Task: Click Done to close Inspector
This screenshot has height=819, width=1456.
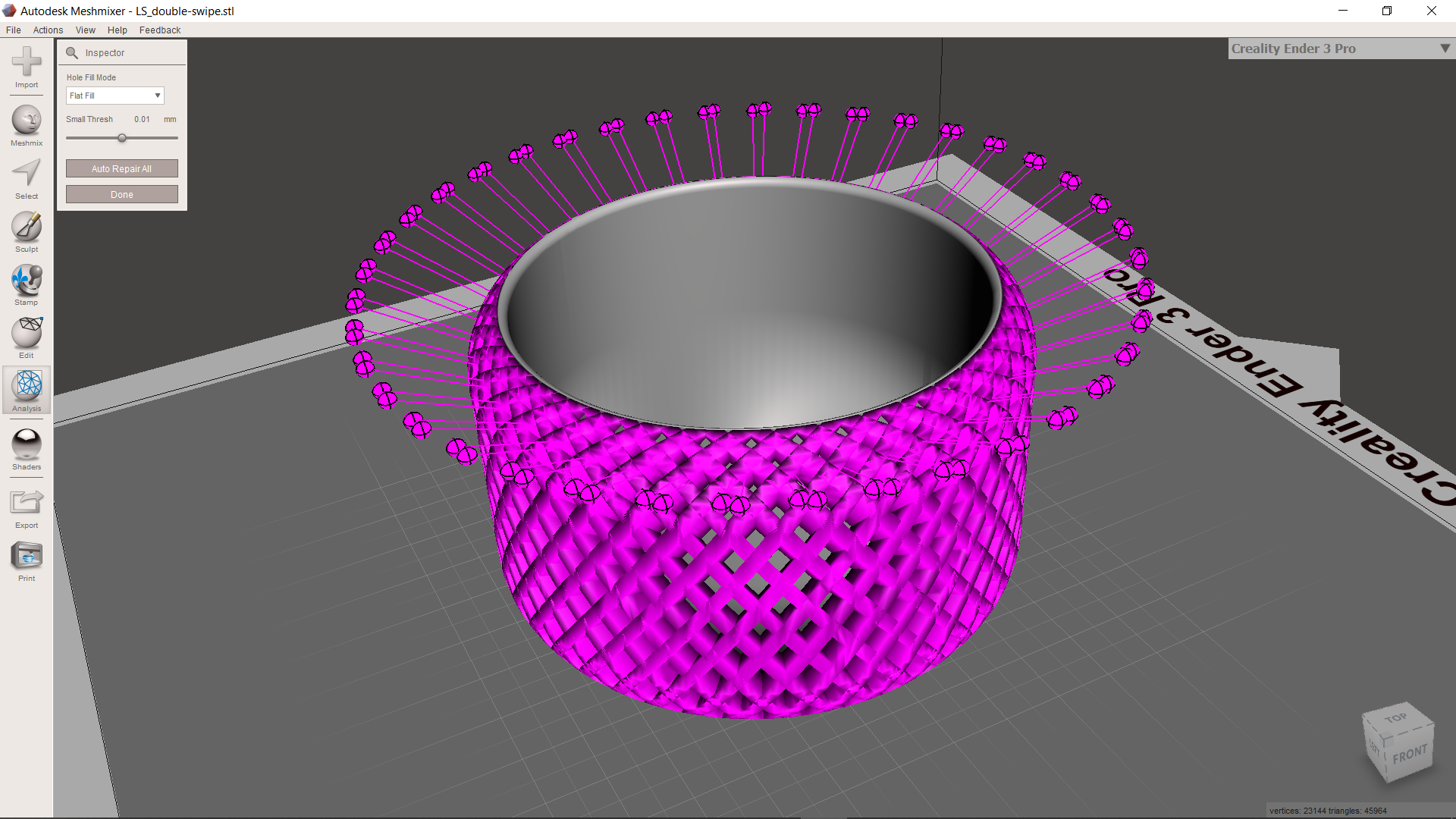Action: pos(121,194)
